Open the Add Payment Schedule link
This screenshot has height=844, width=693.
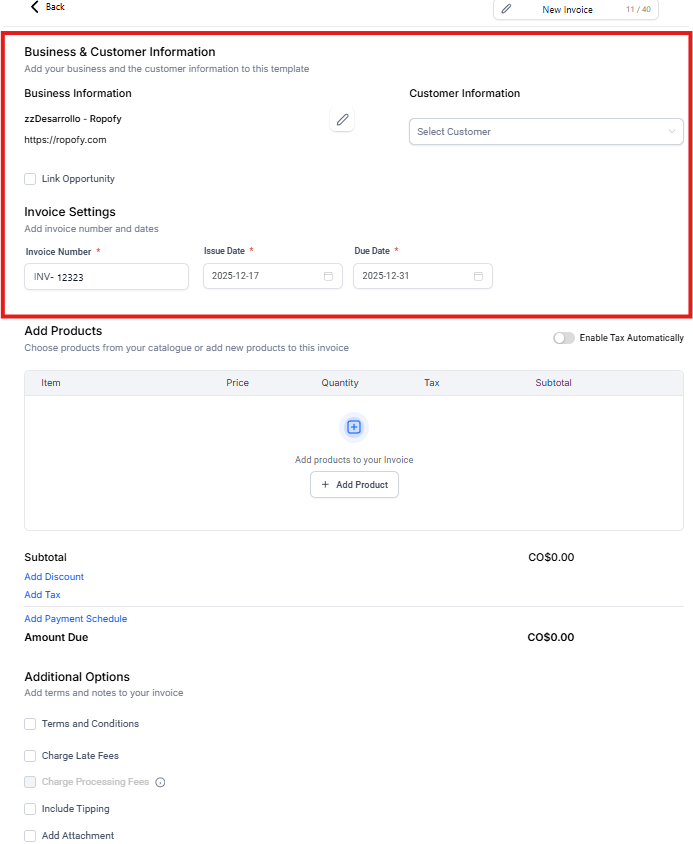(x=76, y=619)
